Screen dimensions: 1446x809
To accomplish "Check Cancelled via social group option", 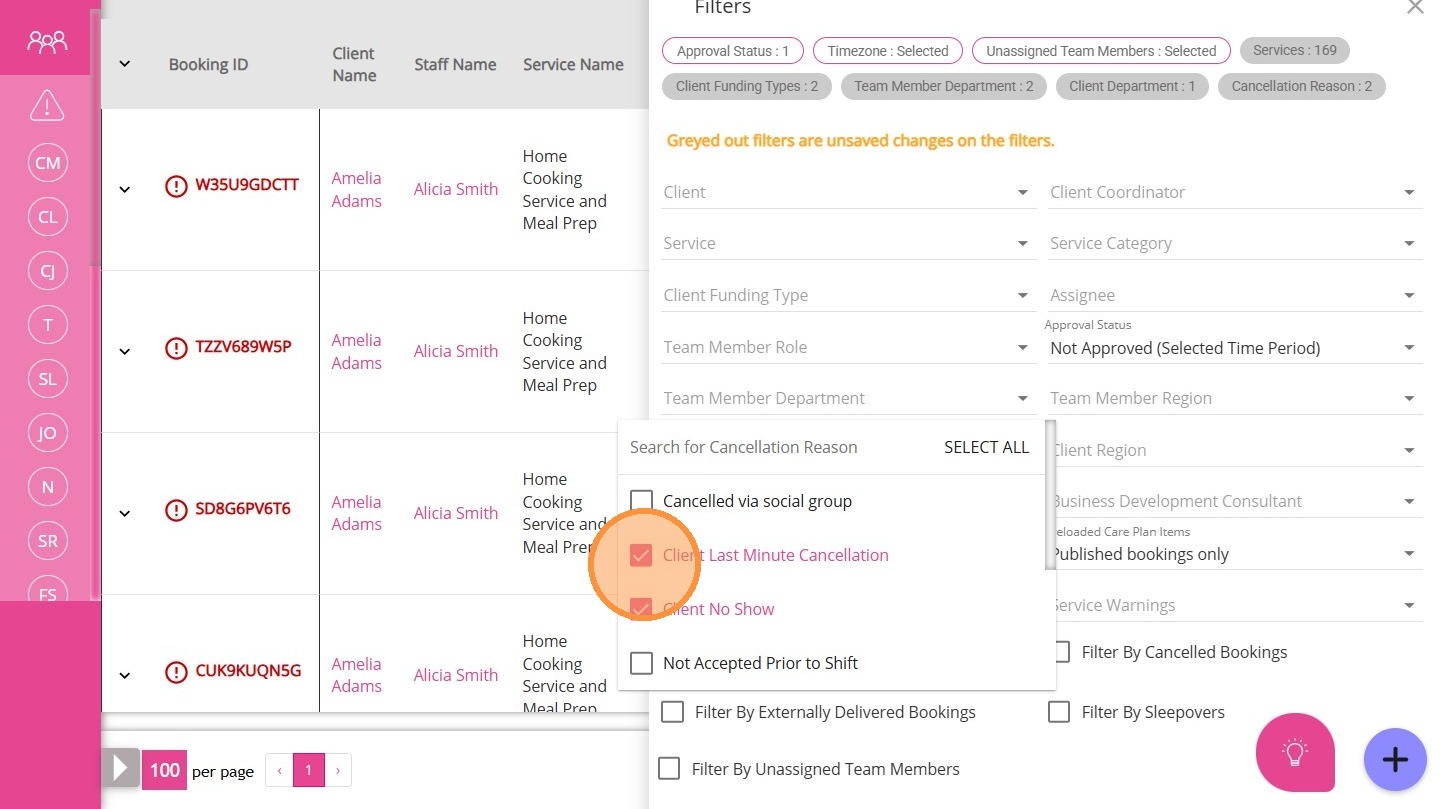I will click(641, 501).
